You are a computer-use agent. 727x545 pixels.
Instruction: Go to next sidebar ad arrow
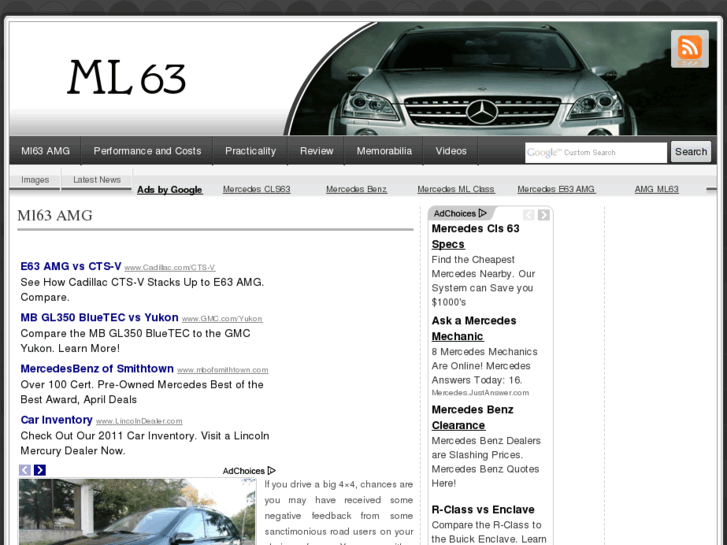[x=544, y=215]
